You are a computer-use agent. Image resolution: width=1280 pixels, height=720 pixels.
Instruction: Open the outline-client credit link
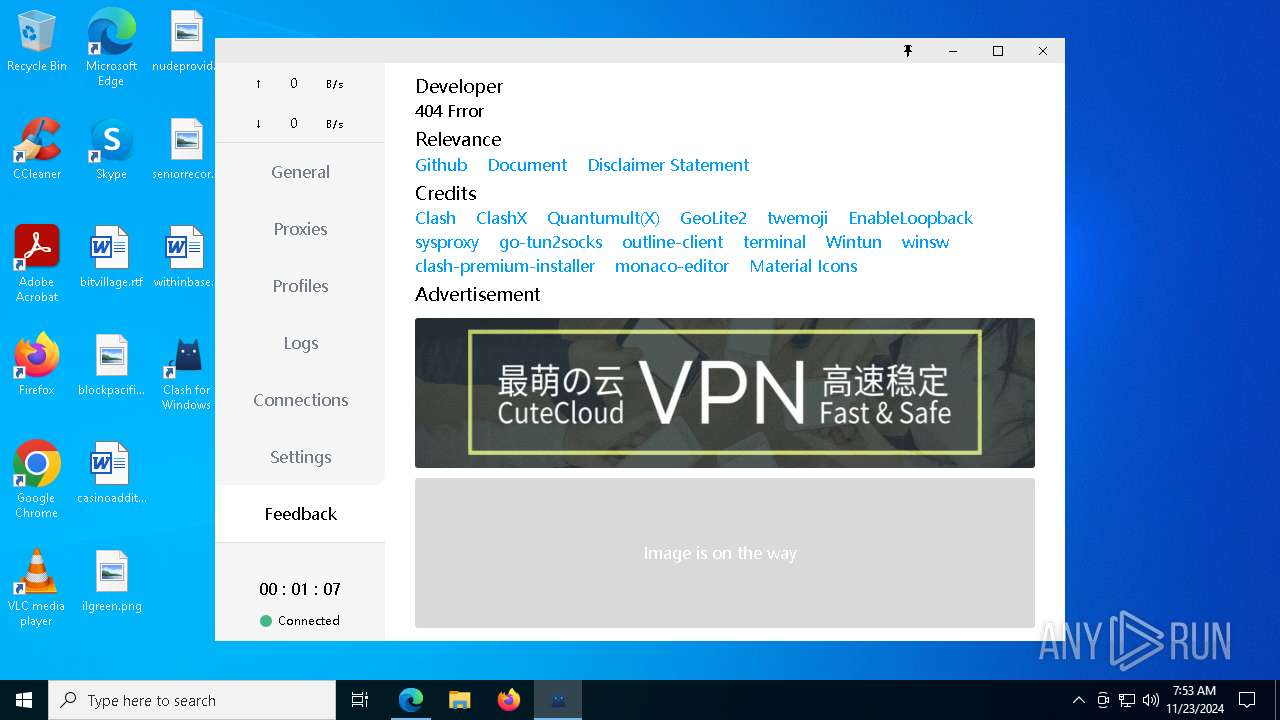(672, 242)
